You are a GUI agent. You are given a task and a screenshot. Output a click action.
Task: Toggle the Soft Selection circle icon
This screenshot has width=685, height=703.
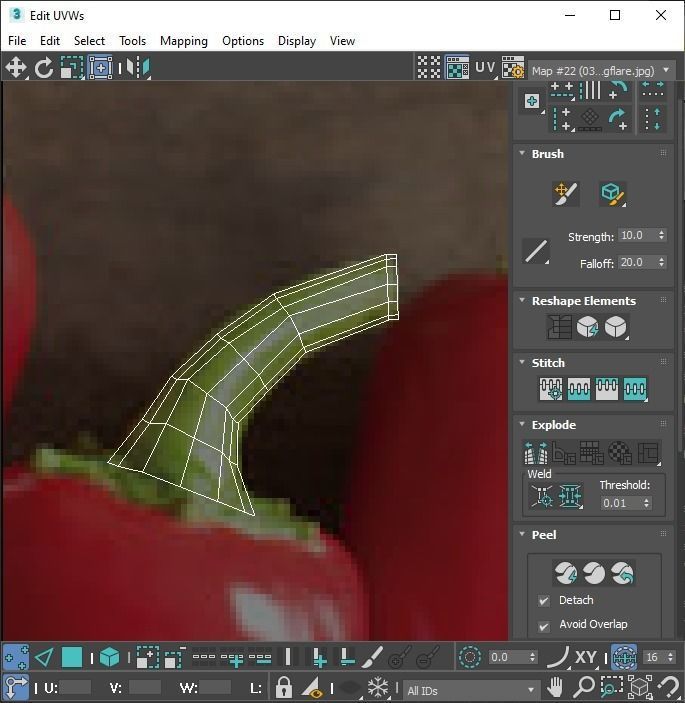[x=470, y=657]
